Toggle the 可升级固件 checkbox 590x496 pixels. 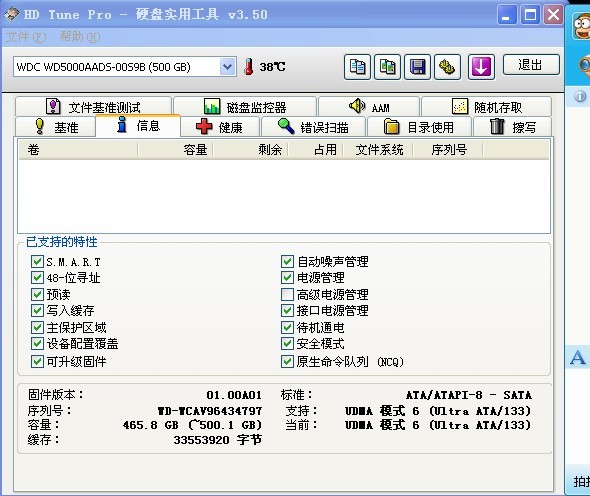click(37, 362)
